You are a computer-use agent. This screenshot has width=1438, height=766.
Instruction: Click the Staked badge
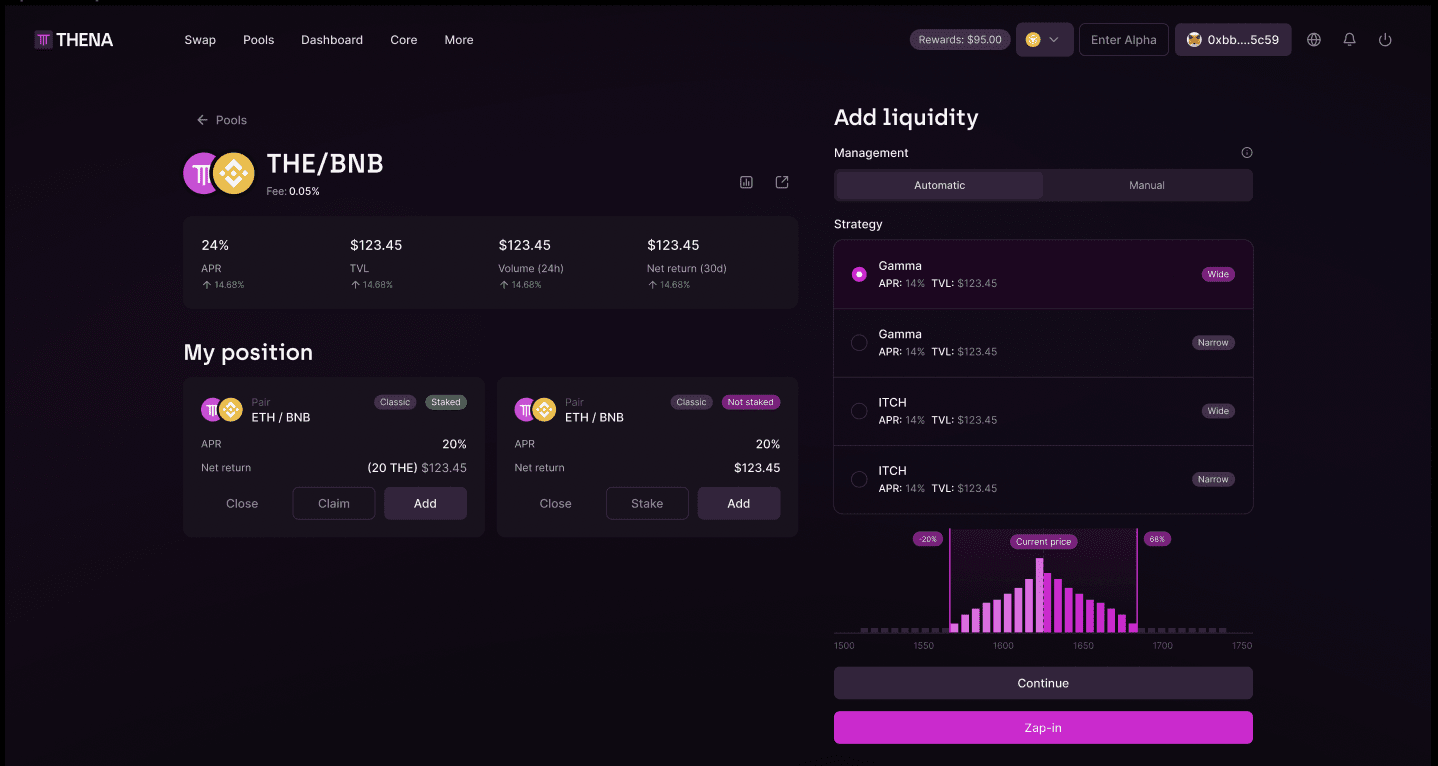click(446, 402)
